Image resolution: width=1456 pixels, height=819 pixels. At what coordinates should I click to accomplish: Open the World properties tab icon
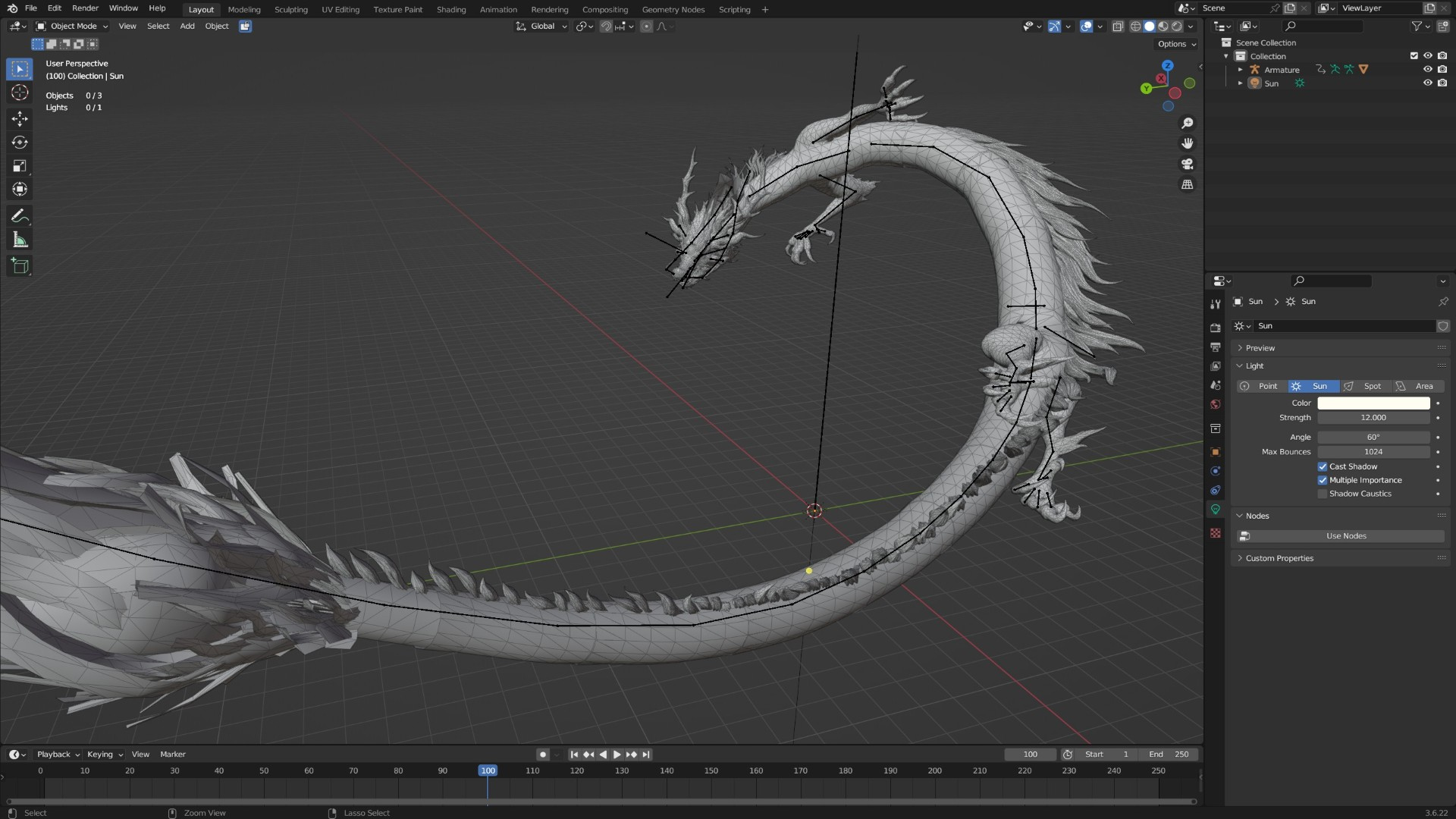pos(1216,404)
